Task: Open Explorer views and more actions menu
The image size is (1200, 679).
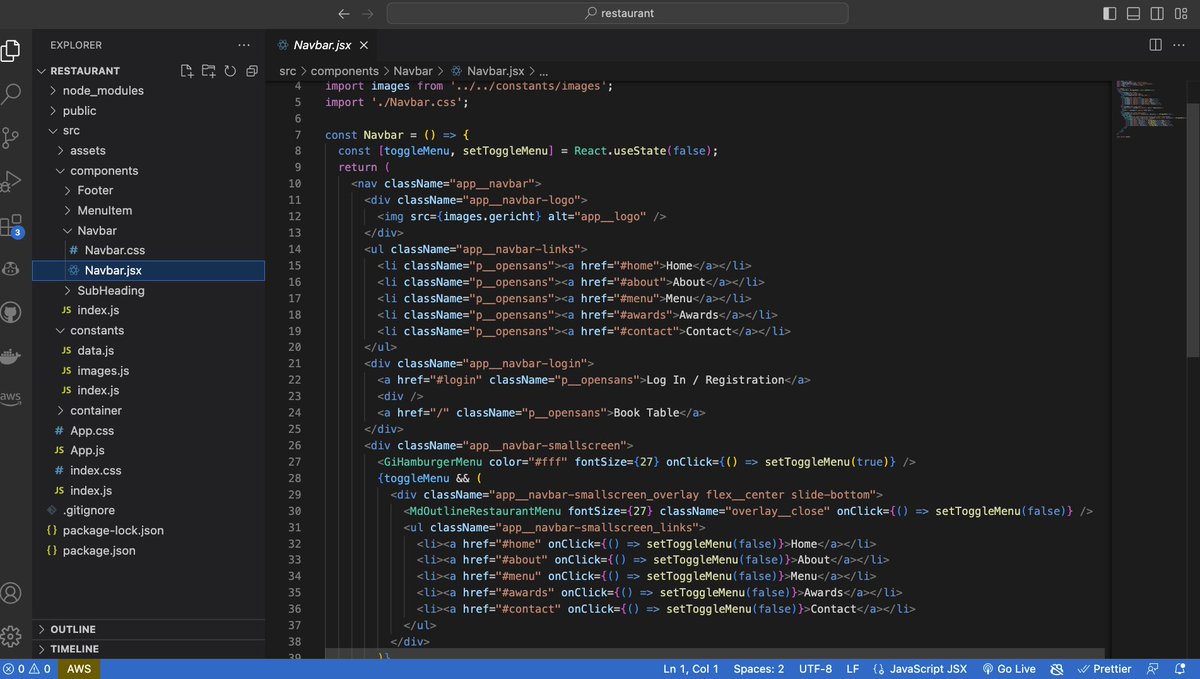Action: pyautogui.click(x=244, y=45)
